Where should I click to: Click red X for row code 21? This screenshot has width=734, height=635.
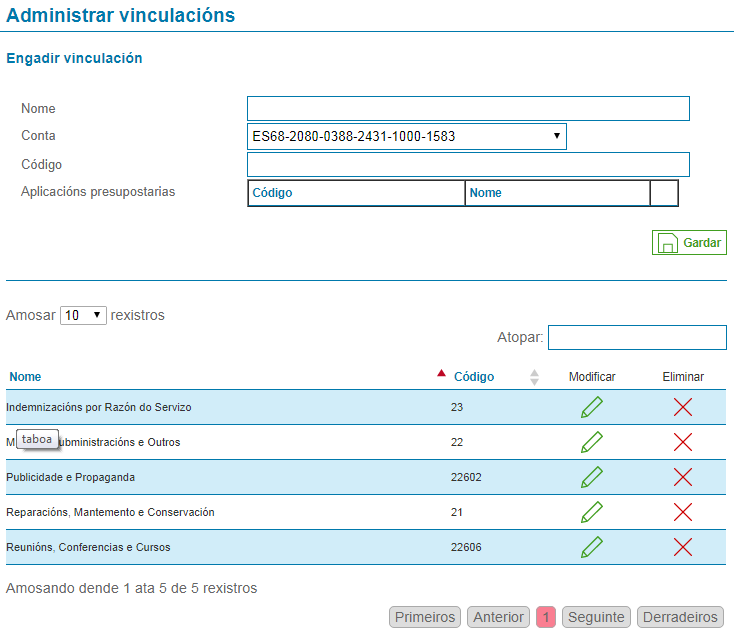point(683,512)
